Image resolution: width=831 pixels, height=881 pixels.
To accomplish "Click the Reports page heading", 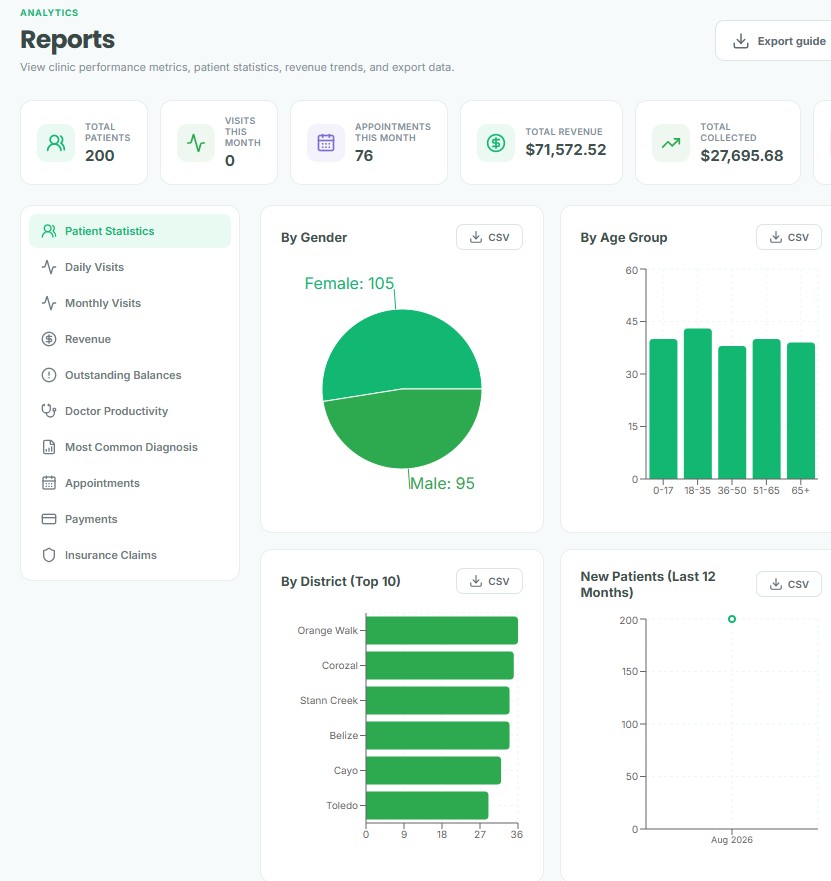I will click(x=67, y=39).
